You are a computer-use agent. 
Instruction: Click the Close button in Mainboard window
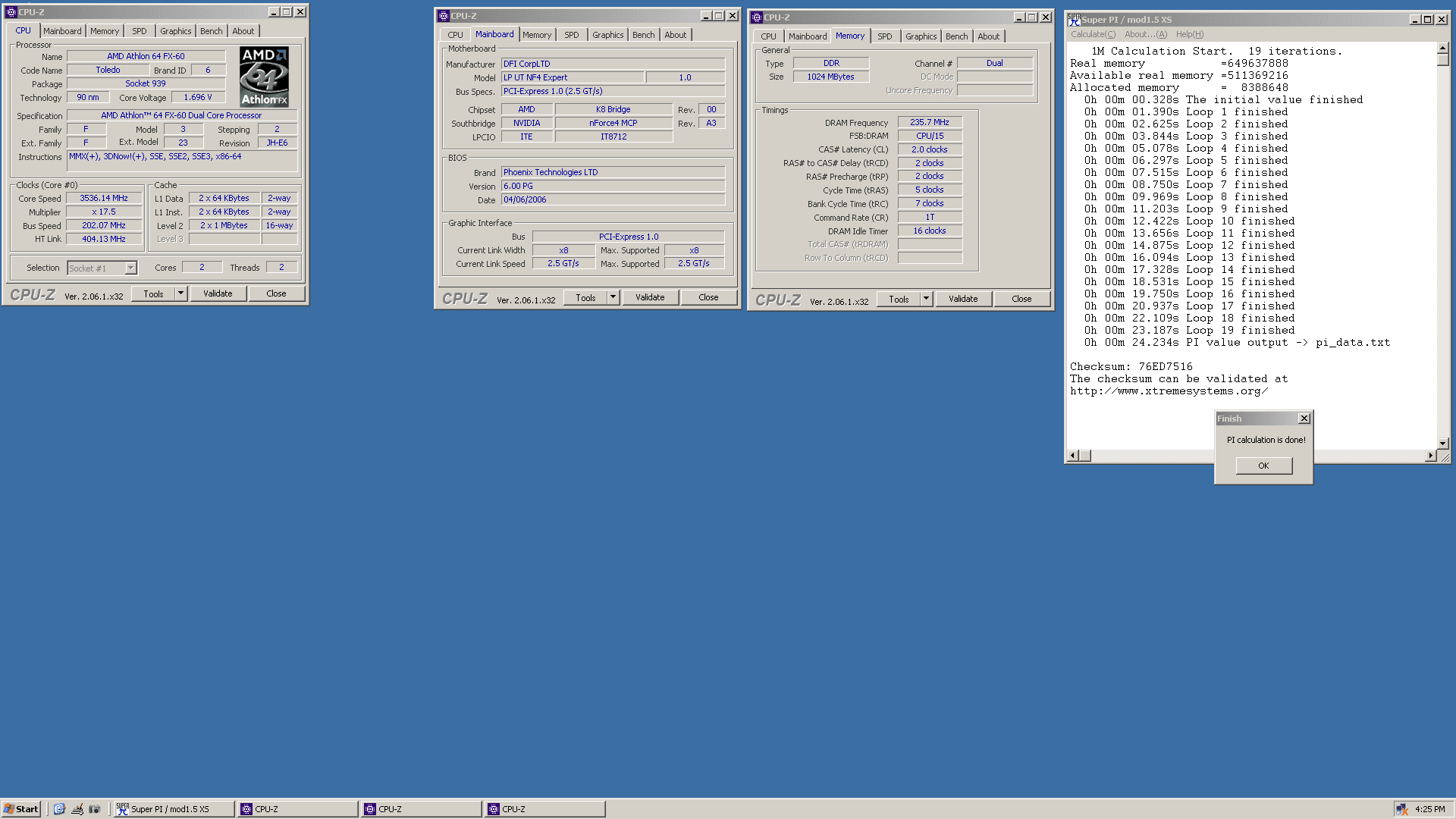709,297
